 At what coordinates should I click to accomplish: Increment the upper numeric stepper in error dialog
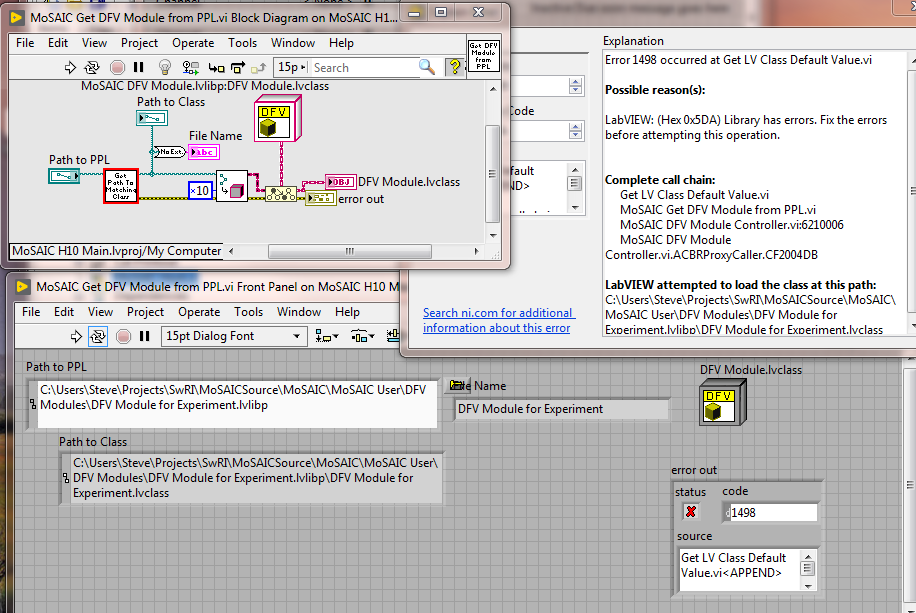tap(575, 82)
